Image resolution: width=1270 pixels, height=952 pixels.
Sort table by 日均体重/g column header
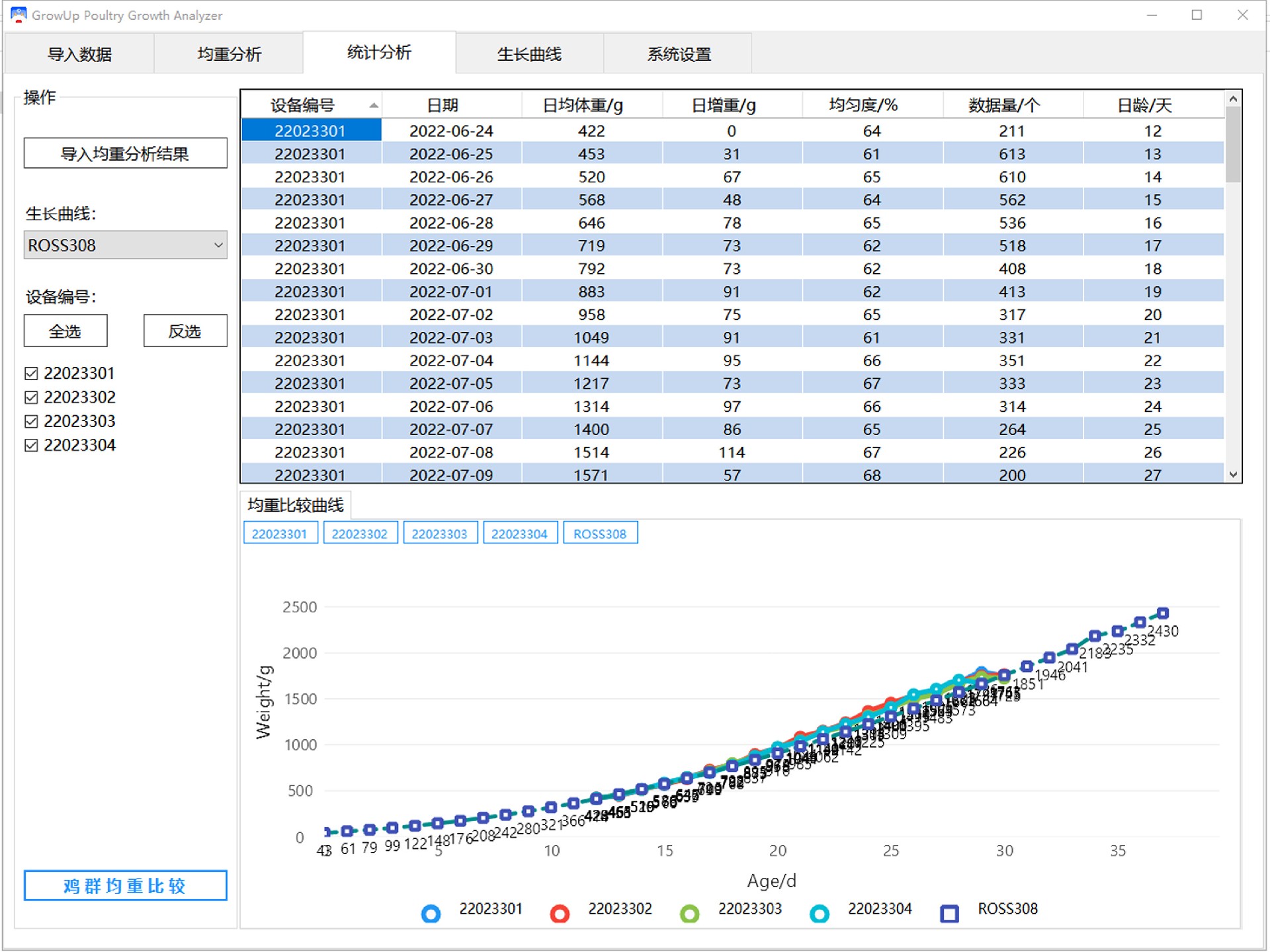pos(583,105)
